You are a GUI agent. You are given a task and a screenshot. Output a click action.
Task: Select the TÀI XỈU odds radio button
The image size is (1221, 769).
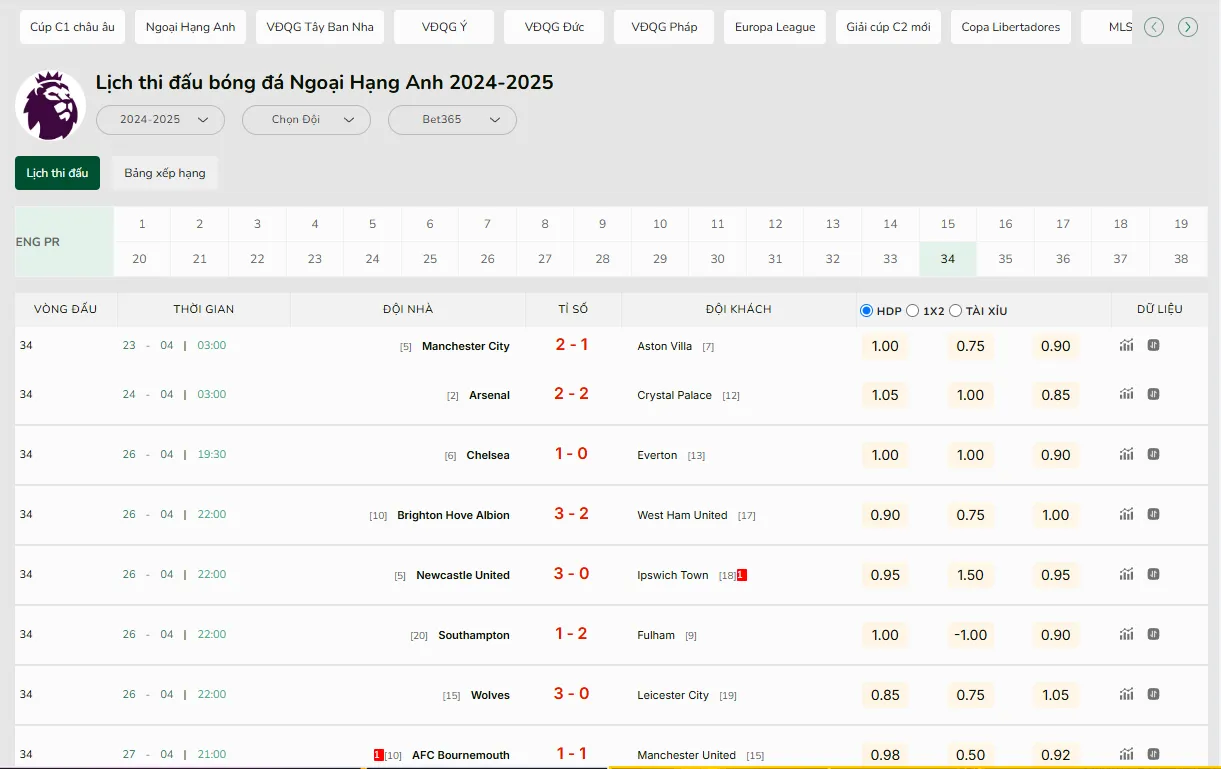click(x=955, y=310)
